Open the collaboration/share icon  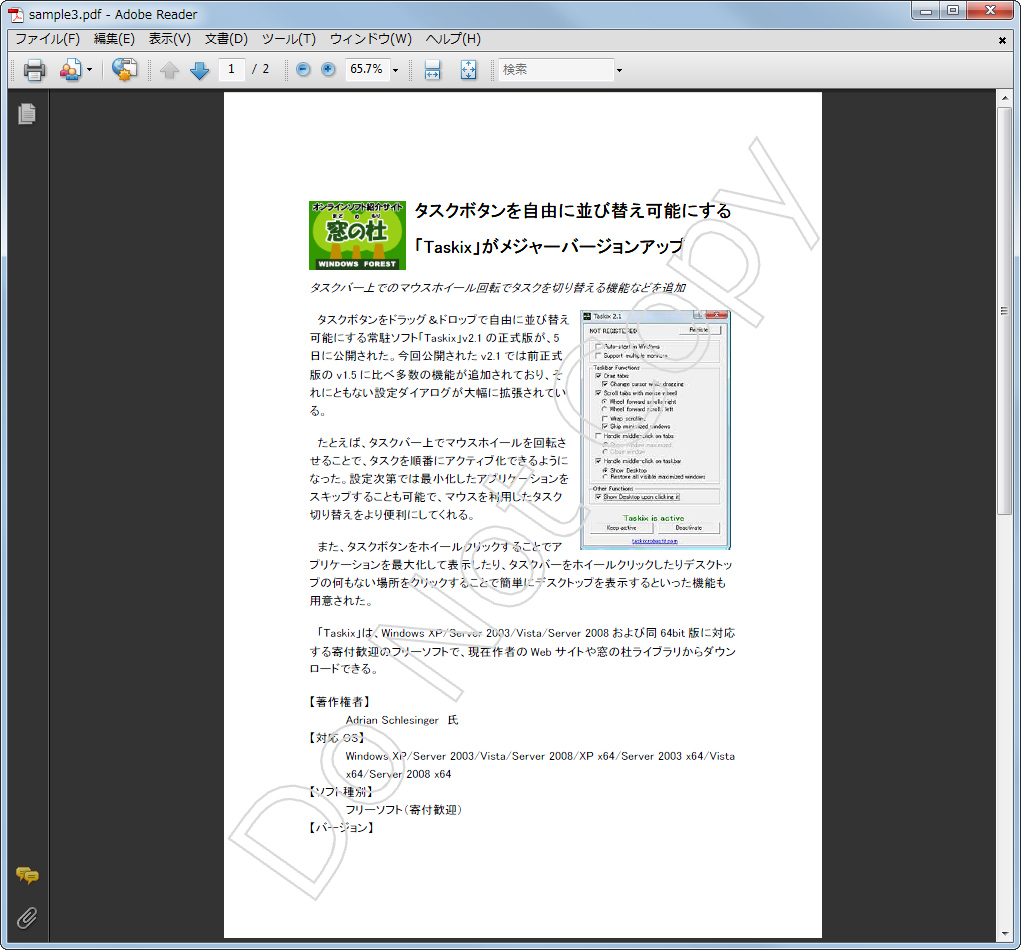pos(70,69)
